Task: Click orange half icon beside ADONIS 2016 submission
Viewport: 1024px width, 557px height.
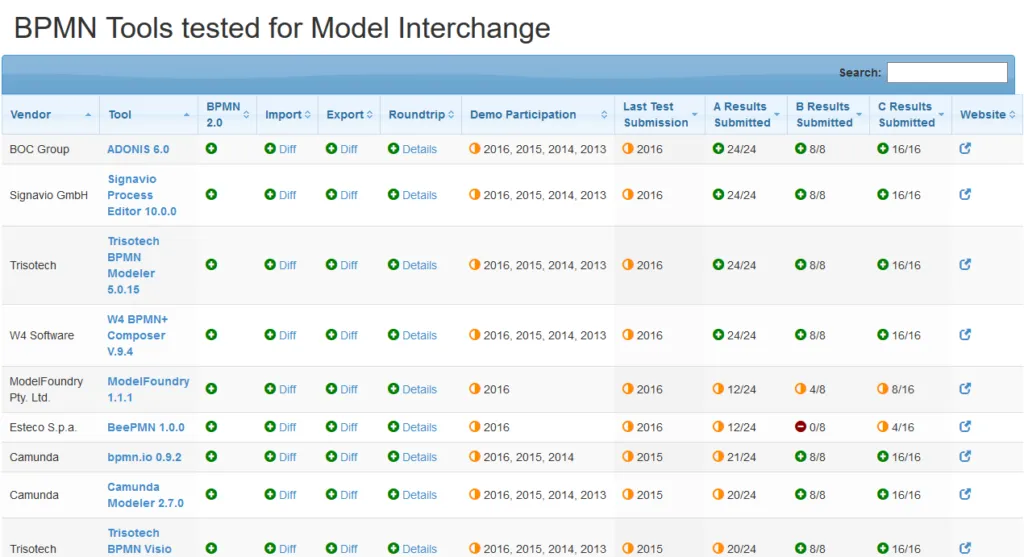Action: click(x=628, y=149)
